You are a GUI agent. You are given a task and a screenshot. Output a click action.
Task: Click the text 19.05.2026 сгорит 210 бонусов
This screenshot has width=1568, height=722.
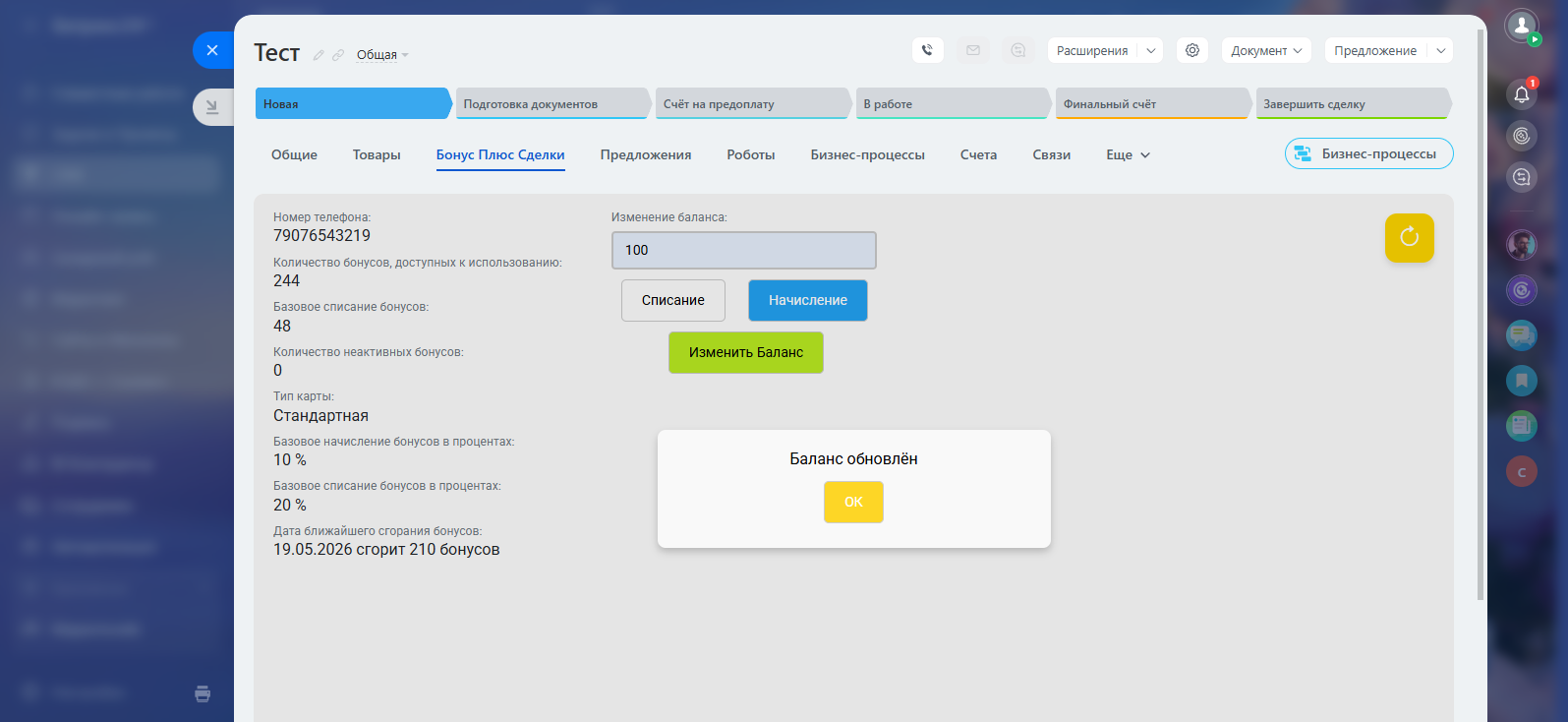point(386,549)
